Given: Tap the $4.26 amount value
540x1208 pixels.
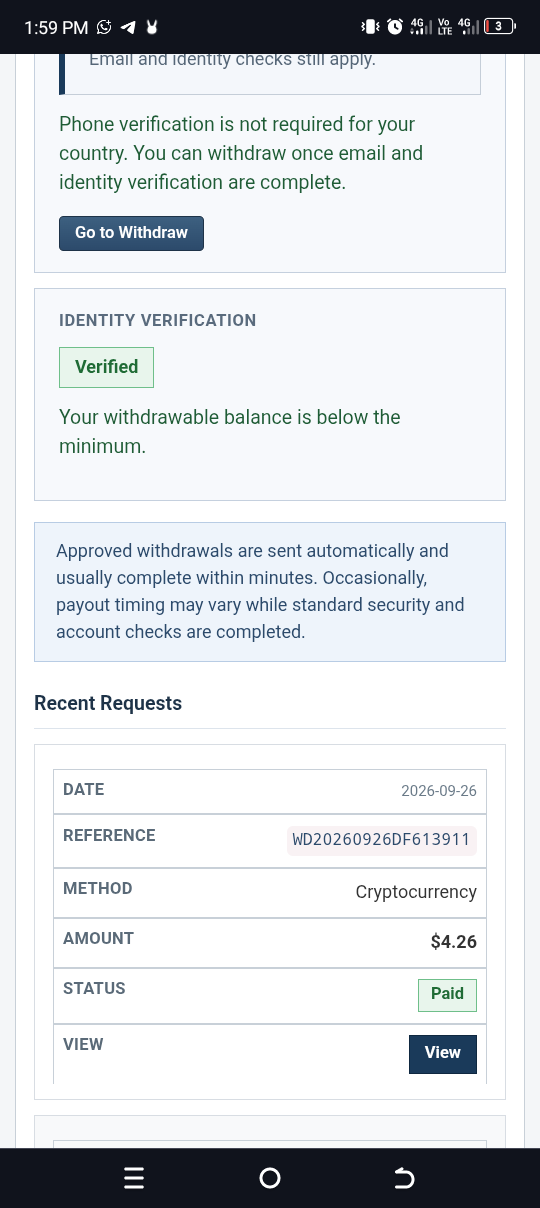Looking at the screenshot, I should point(454,942).
